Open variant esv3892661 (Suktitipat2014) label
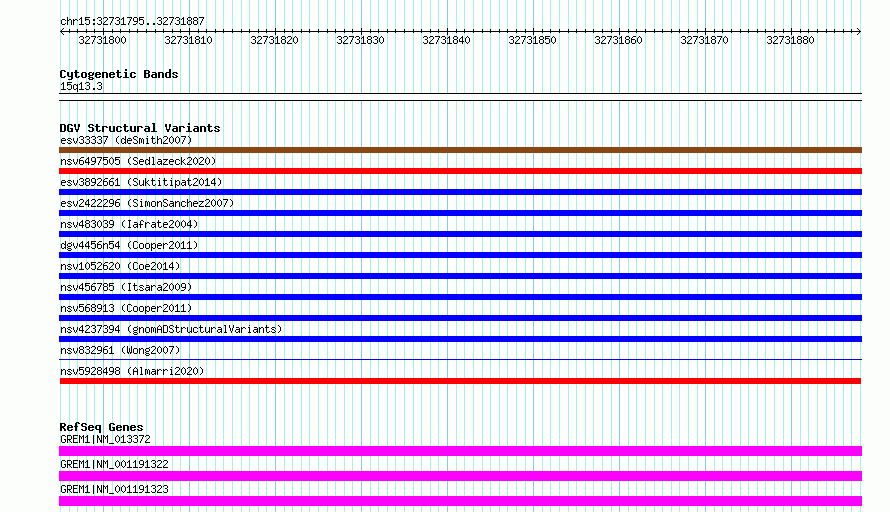This screenshot has width=890, height=512. (x=141, y=182)
